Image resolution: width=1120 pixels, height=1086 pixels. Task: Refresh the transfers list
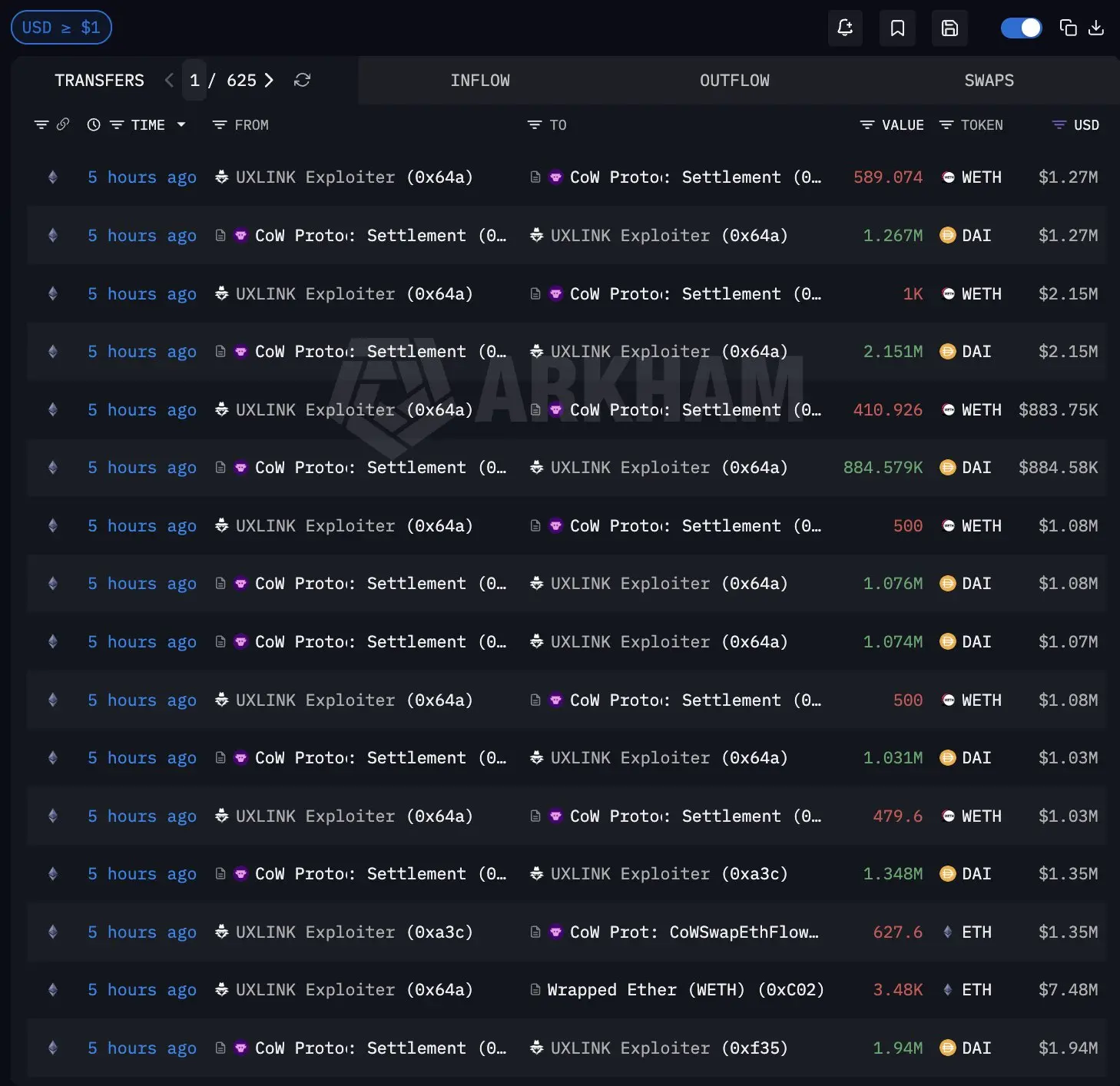pos(302,81)
